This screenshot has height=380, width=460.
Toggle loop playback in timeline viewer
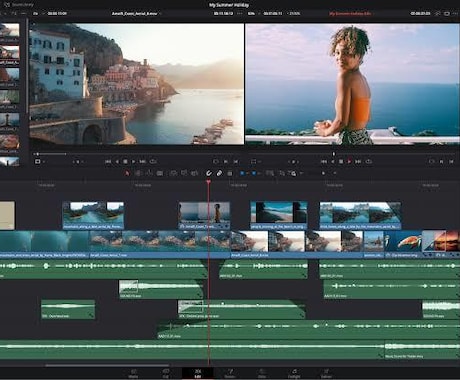[x=369, y=162]
